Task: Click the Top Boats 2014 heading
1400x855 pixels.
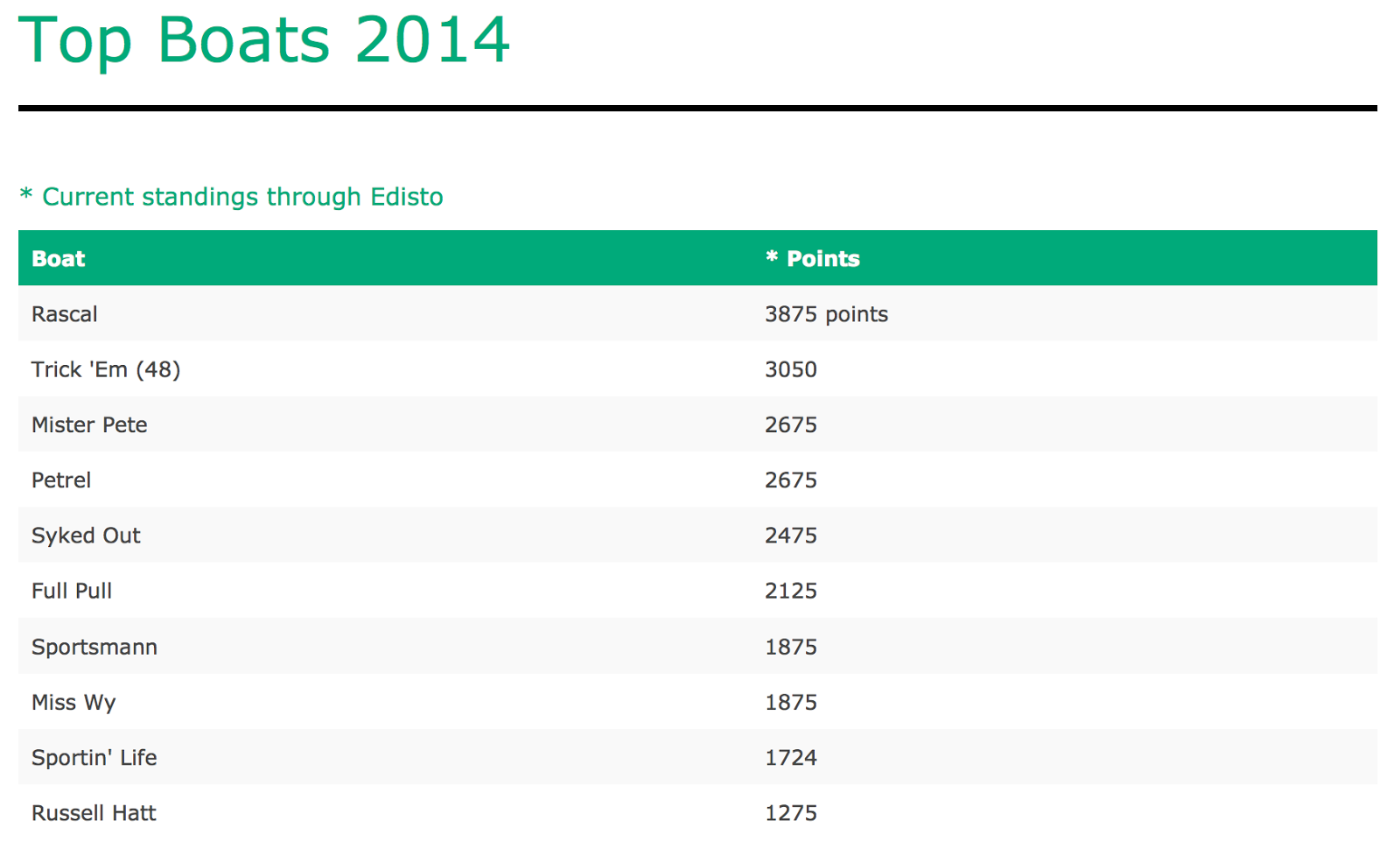Action: [x=263, y=40]
